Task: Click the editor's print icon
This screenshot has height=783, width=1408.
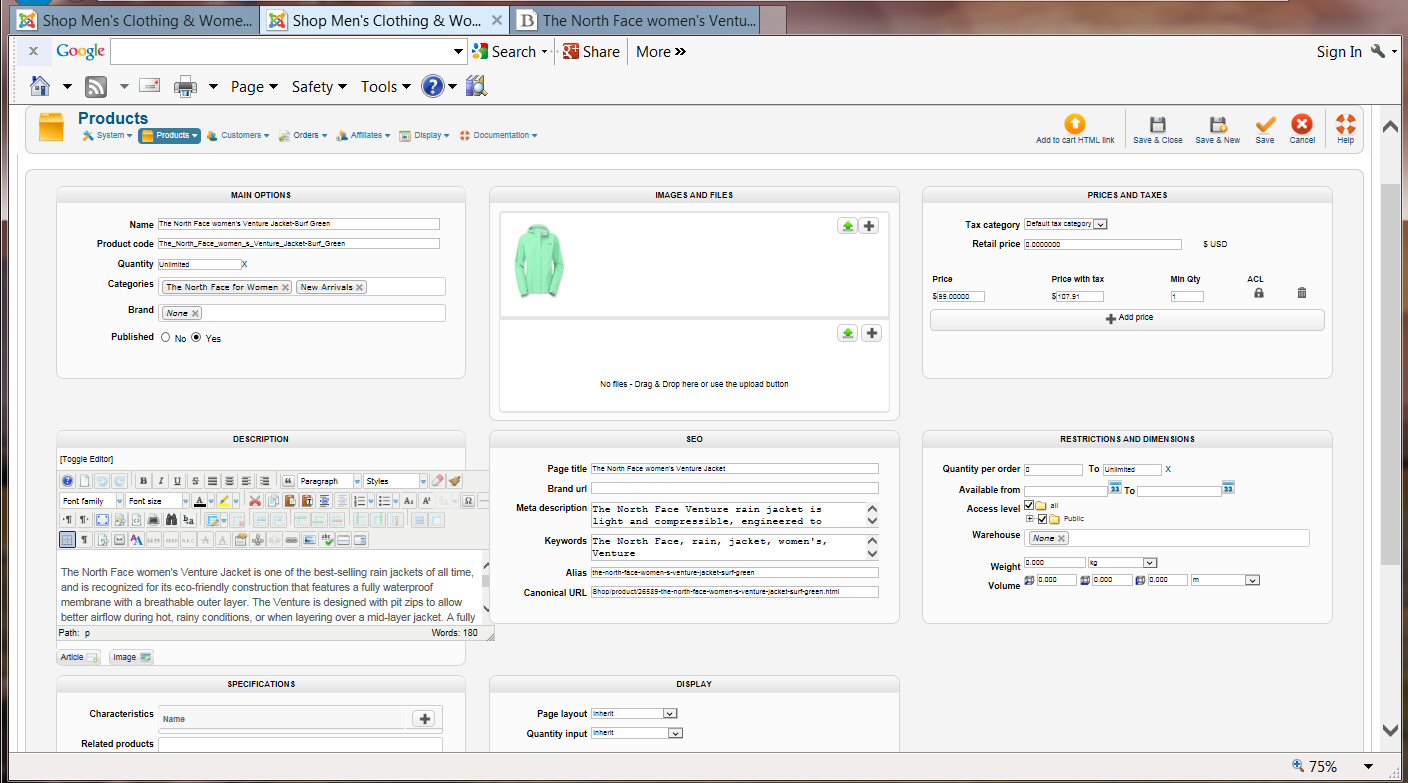Action: point(153,520)
